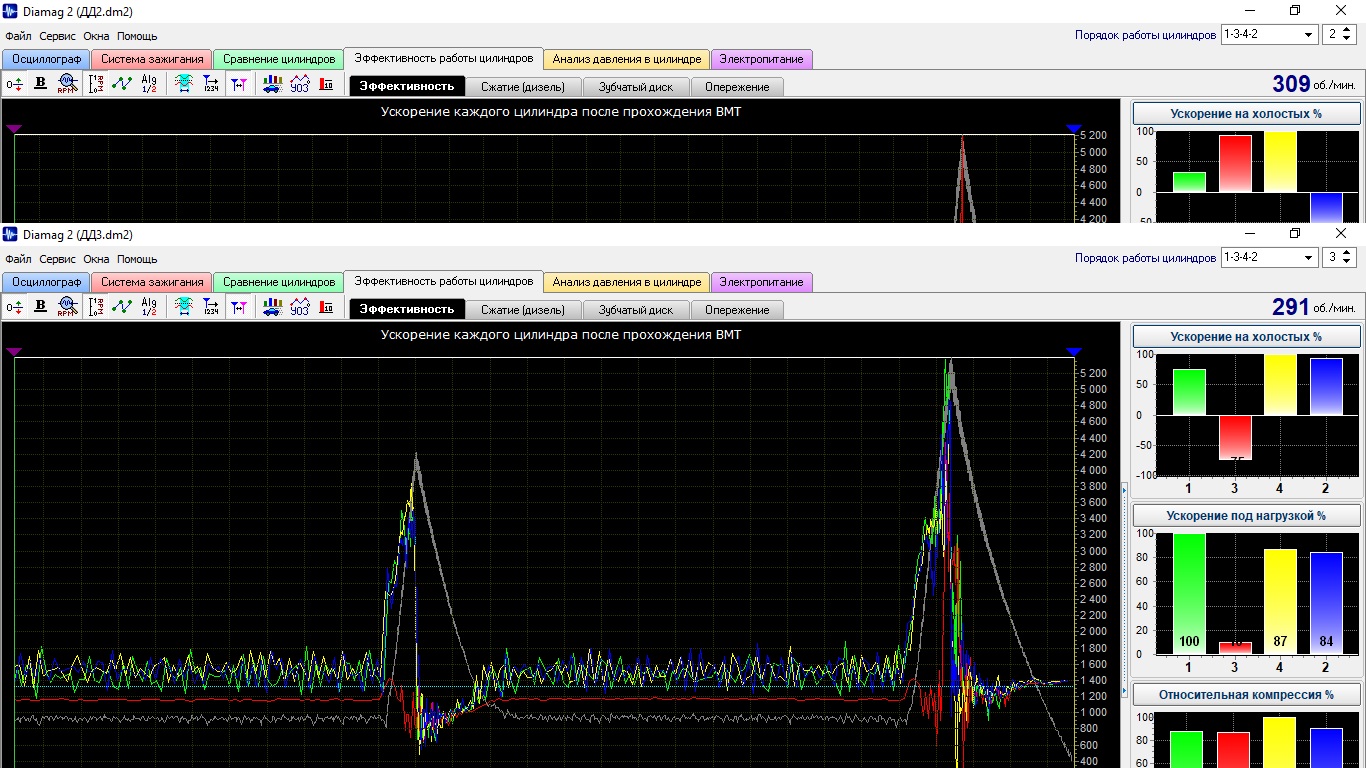Click the colored bars car icon in ДД3
Viewport: 1366px width, 768px height.
[272, 308]
